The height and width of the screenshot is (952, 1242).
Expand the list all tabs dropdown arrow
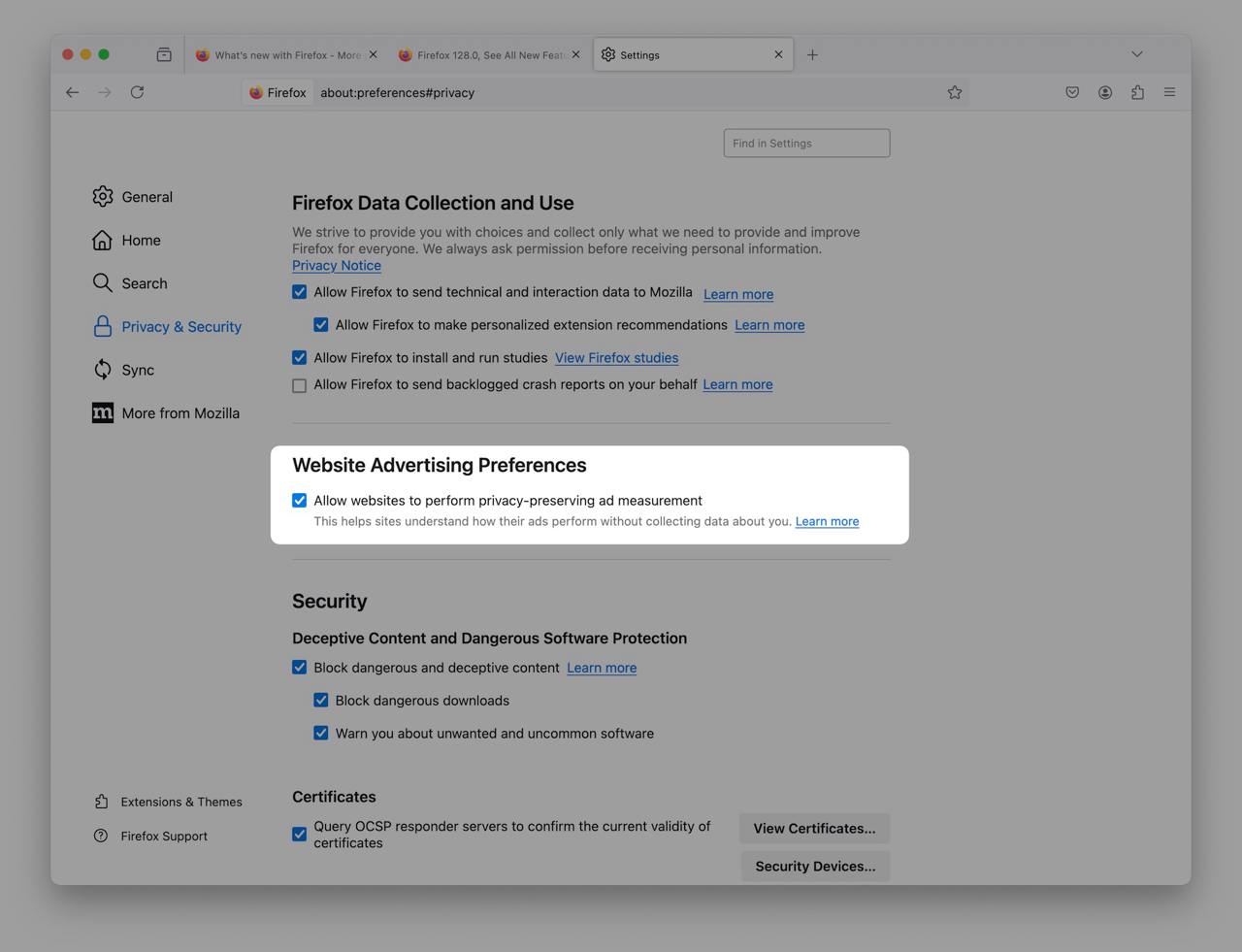[1137, 54]
